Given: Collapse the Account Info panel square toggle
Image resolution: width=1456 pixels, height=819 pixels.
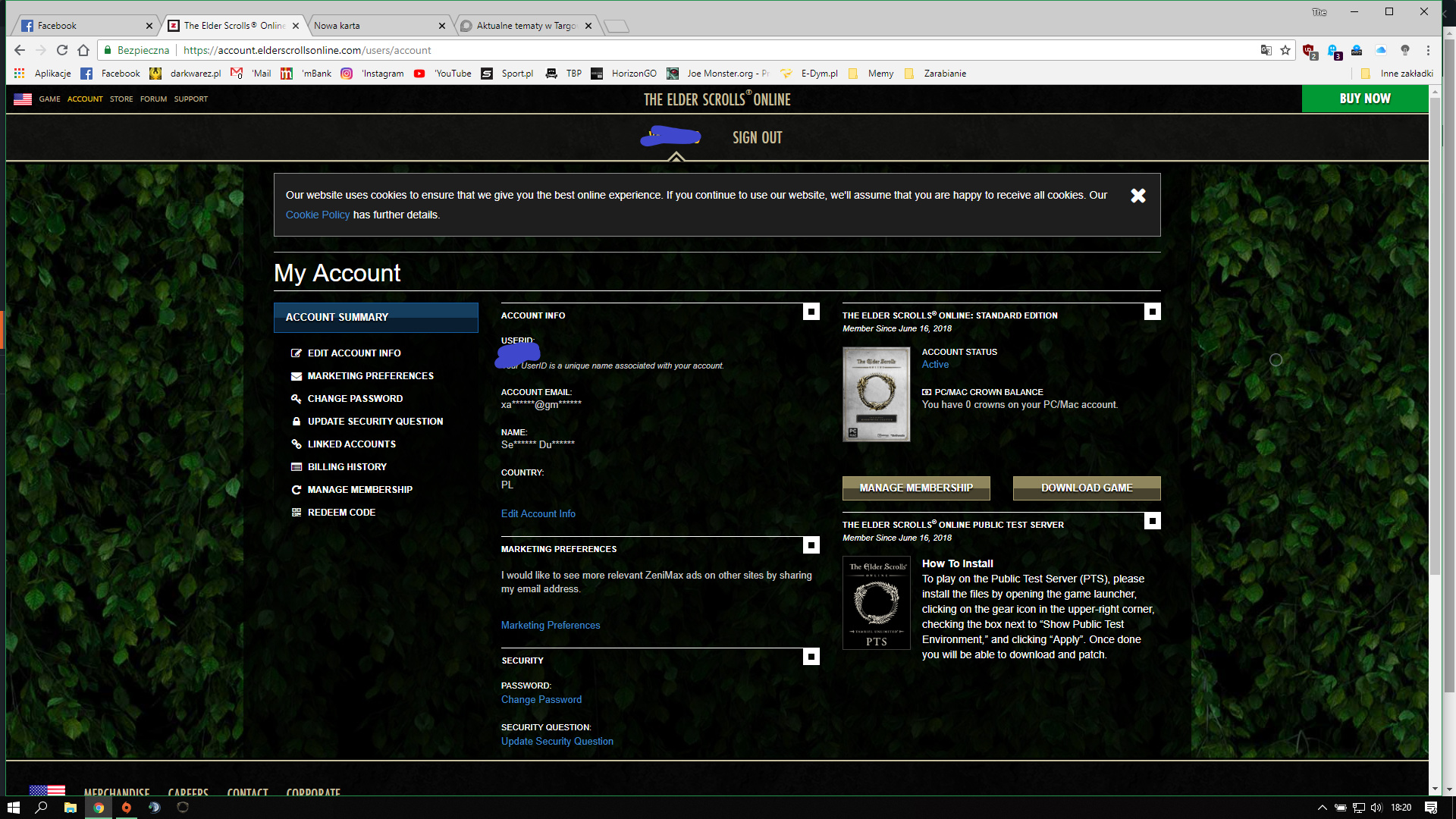Looking at the screenshot, I should [811, 312].
